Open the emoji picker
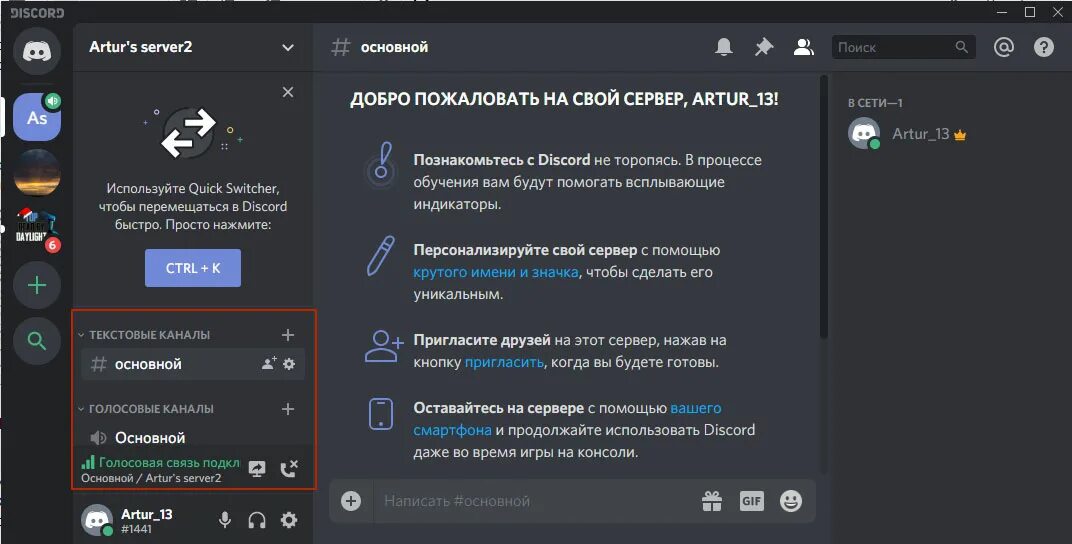The height and width of the screenshot is (544, 1072). [791, 502]
